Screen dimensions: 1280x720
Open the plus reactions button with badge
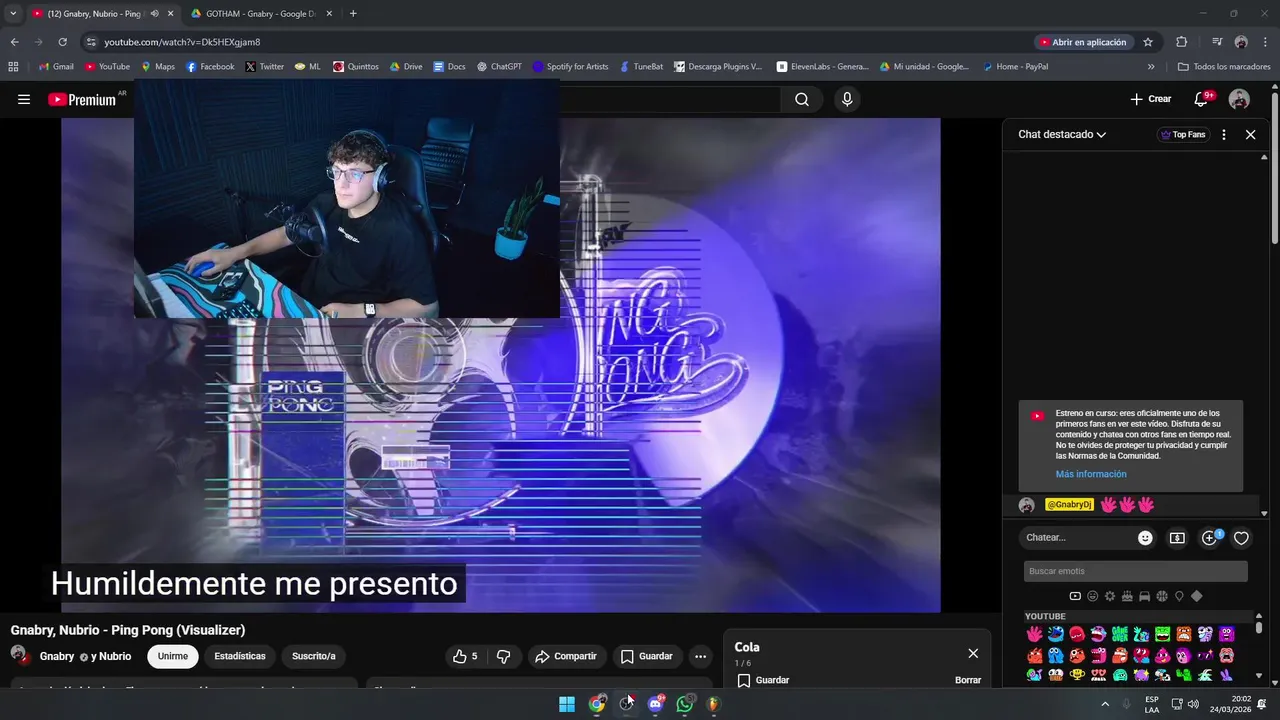(x=1210, y=537)
